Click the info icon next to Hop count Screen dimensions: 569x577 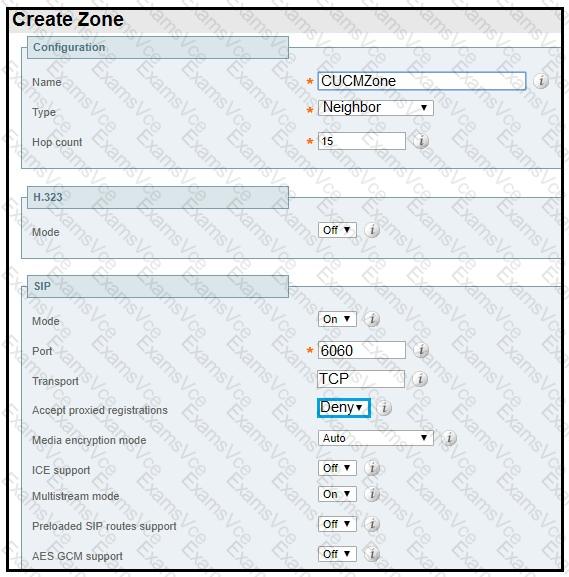(421, 141)
